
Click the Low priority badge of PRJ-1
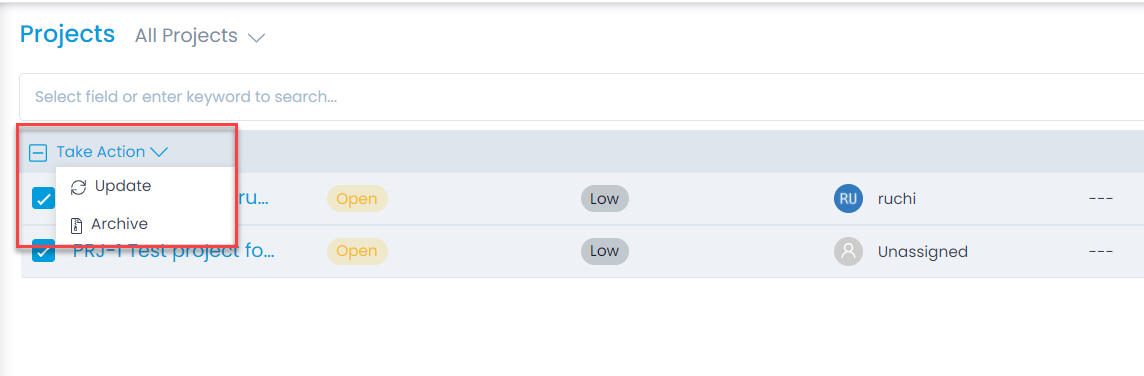click(604, 251)
